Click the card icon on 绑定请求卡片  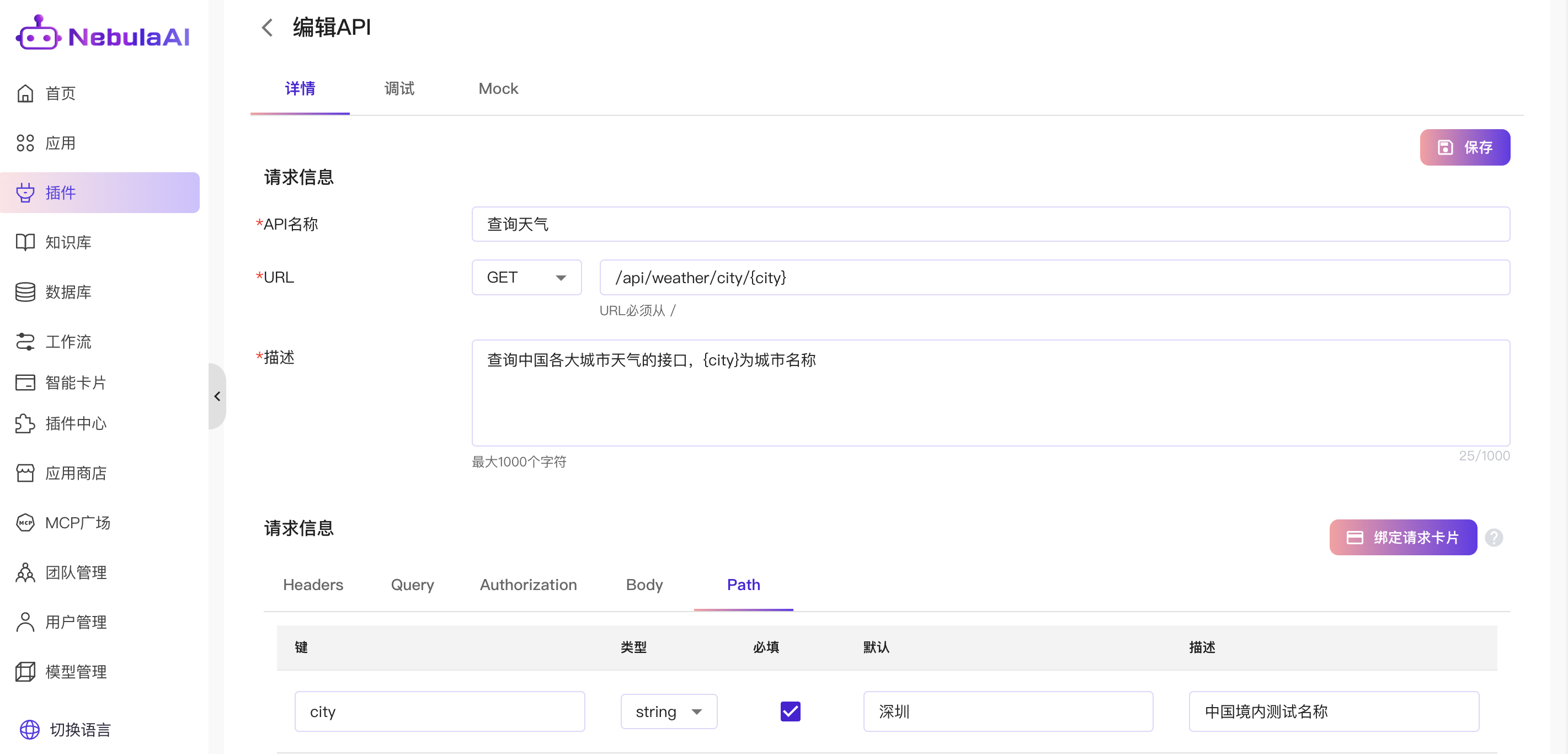[1354, 538]
